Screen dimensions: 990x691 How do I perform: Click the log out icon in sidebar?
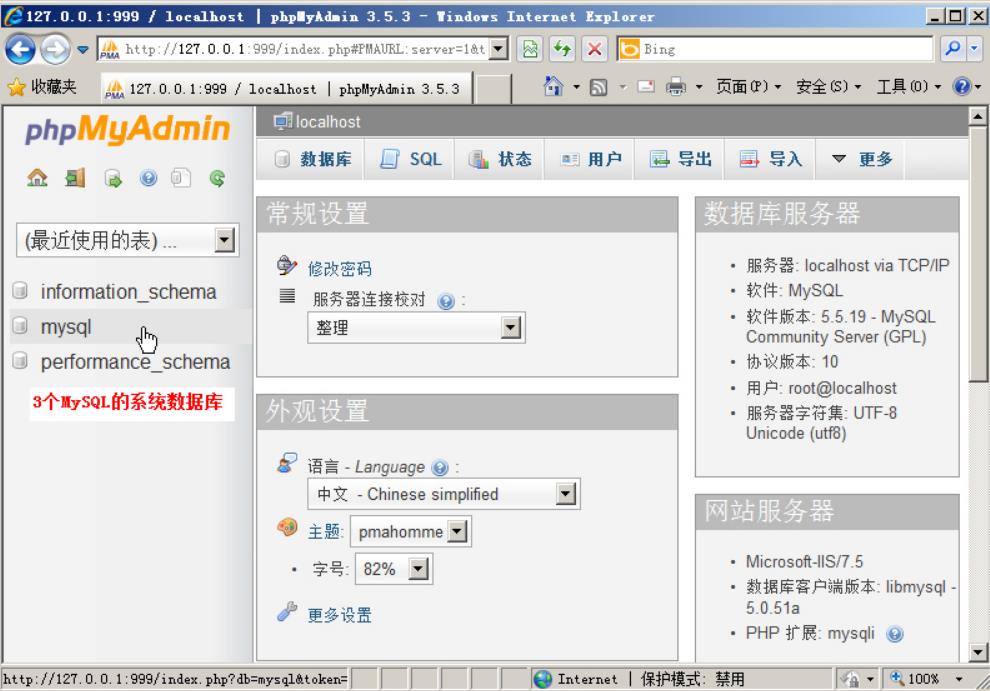[x=75, y=178]
